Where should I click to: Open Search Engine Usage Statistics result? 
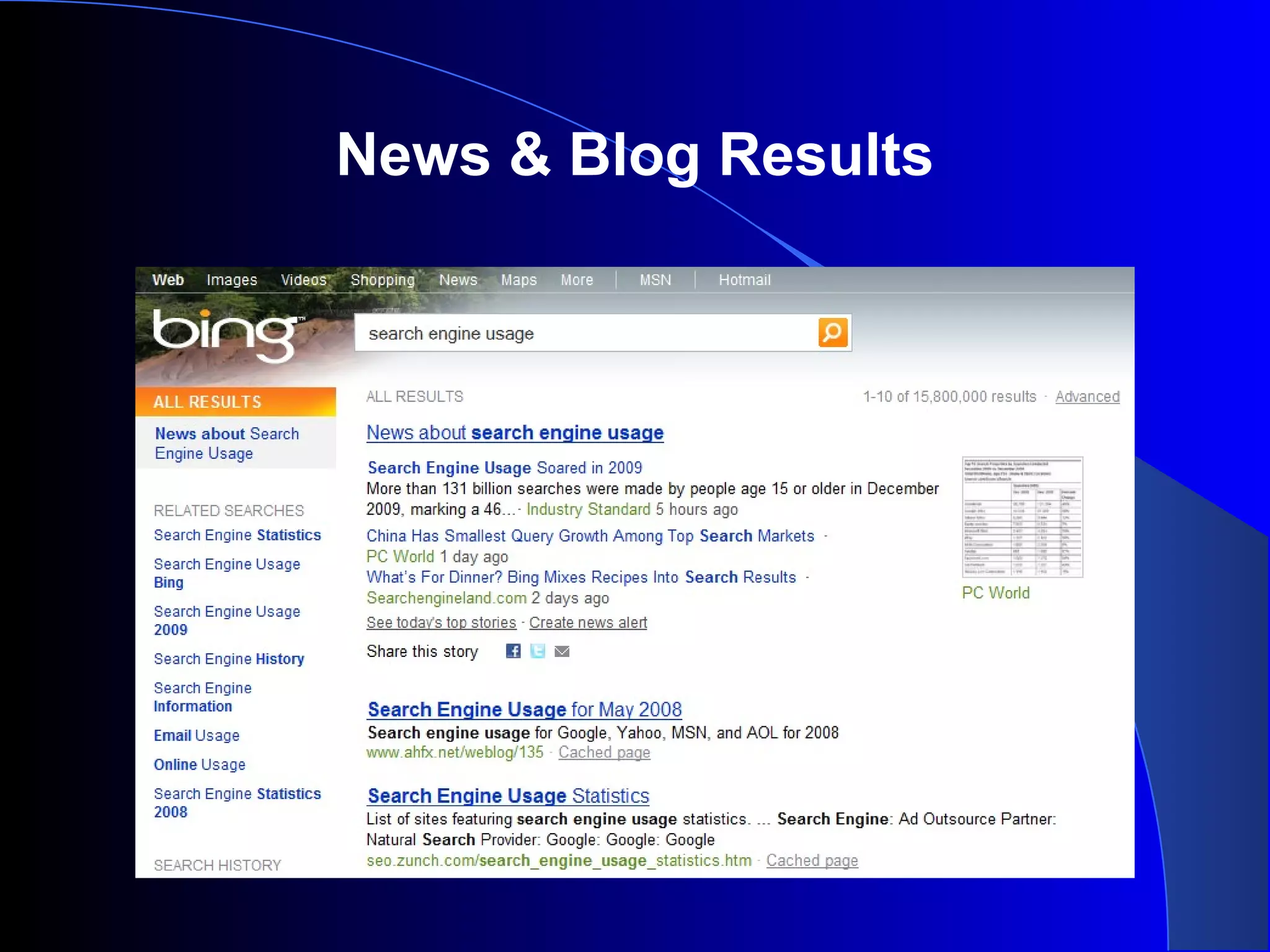pos(508,796)
